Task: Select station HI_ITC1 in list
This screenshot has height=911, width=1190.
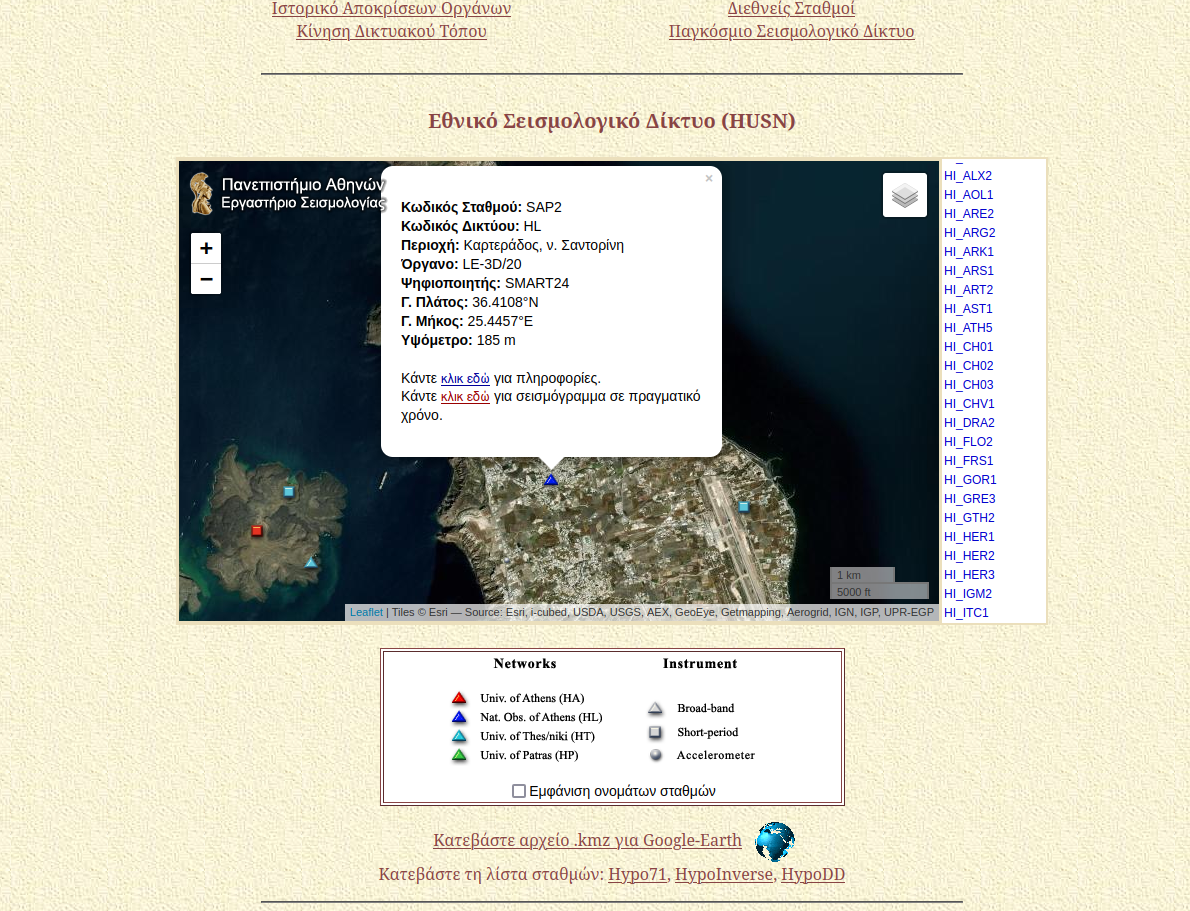Action: tap(967, 612)
